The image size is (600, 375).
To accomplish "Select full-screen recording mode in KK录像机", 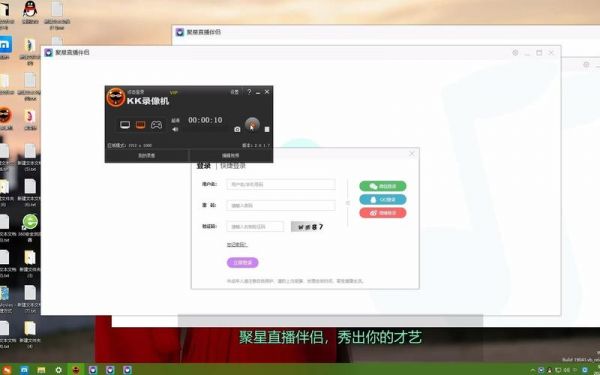I will [x=125, y=125].
